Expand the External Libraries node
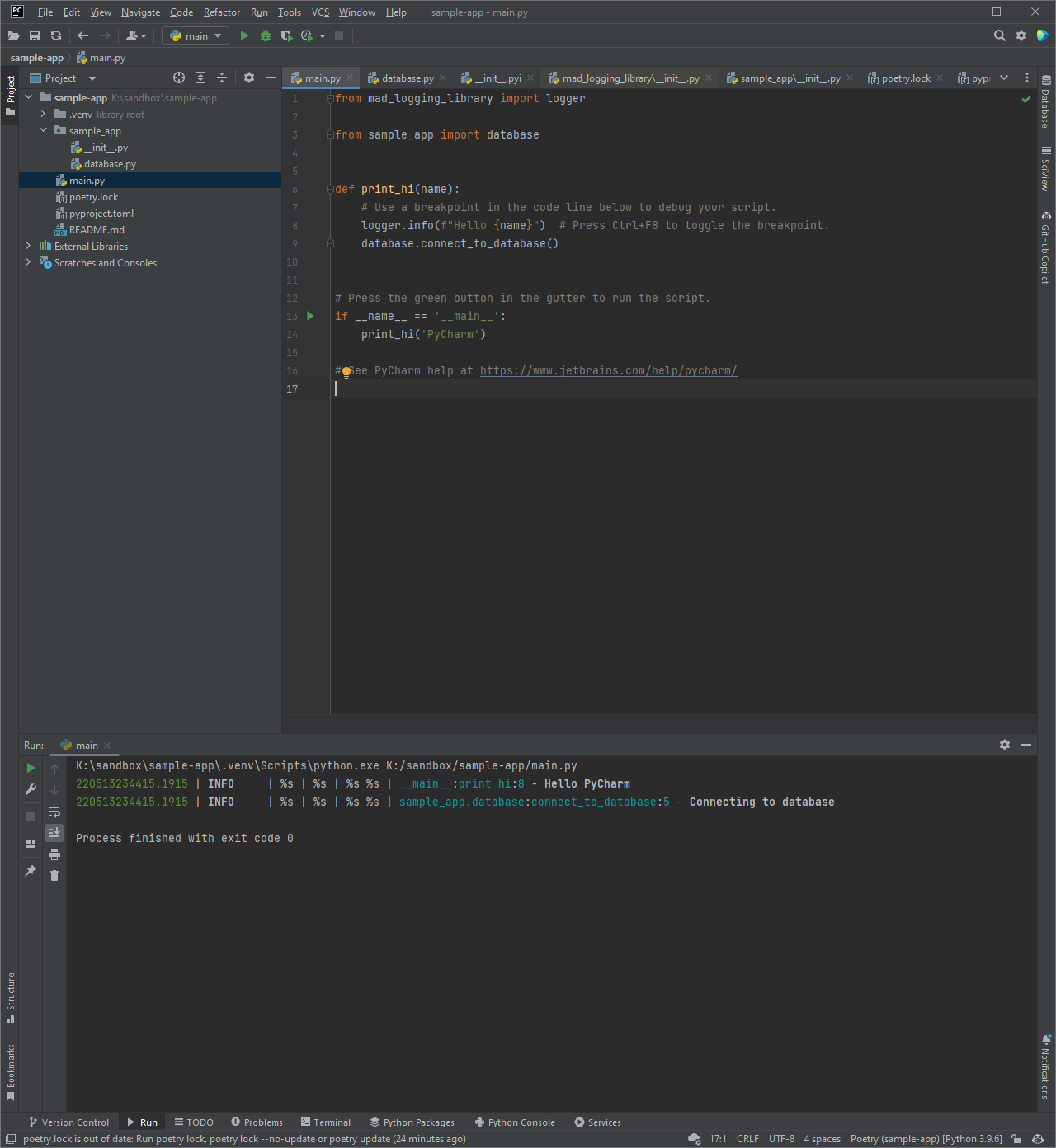The image size is (1056, 1148). pyautogui.click(x=27, y=246)
